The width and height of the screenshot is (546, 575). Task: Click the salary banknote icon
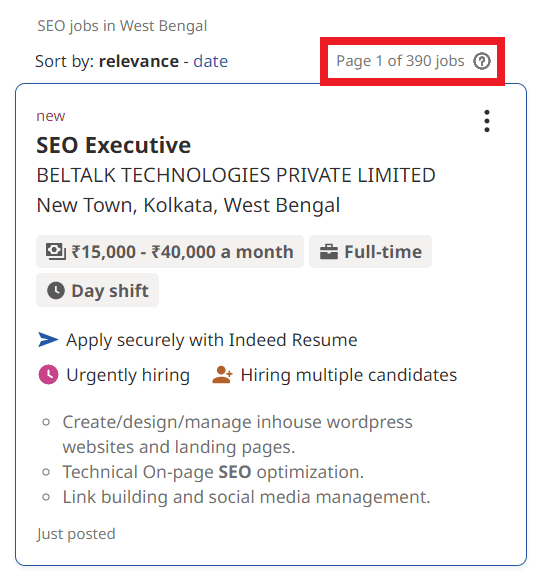click(56, 252)
